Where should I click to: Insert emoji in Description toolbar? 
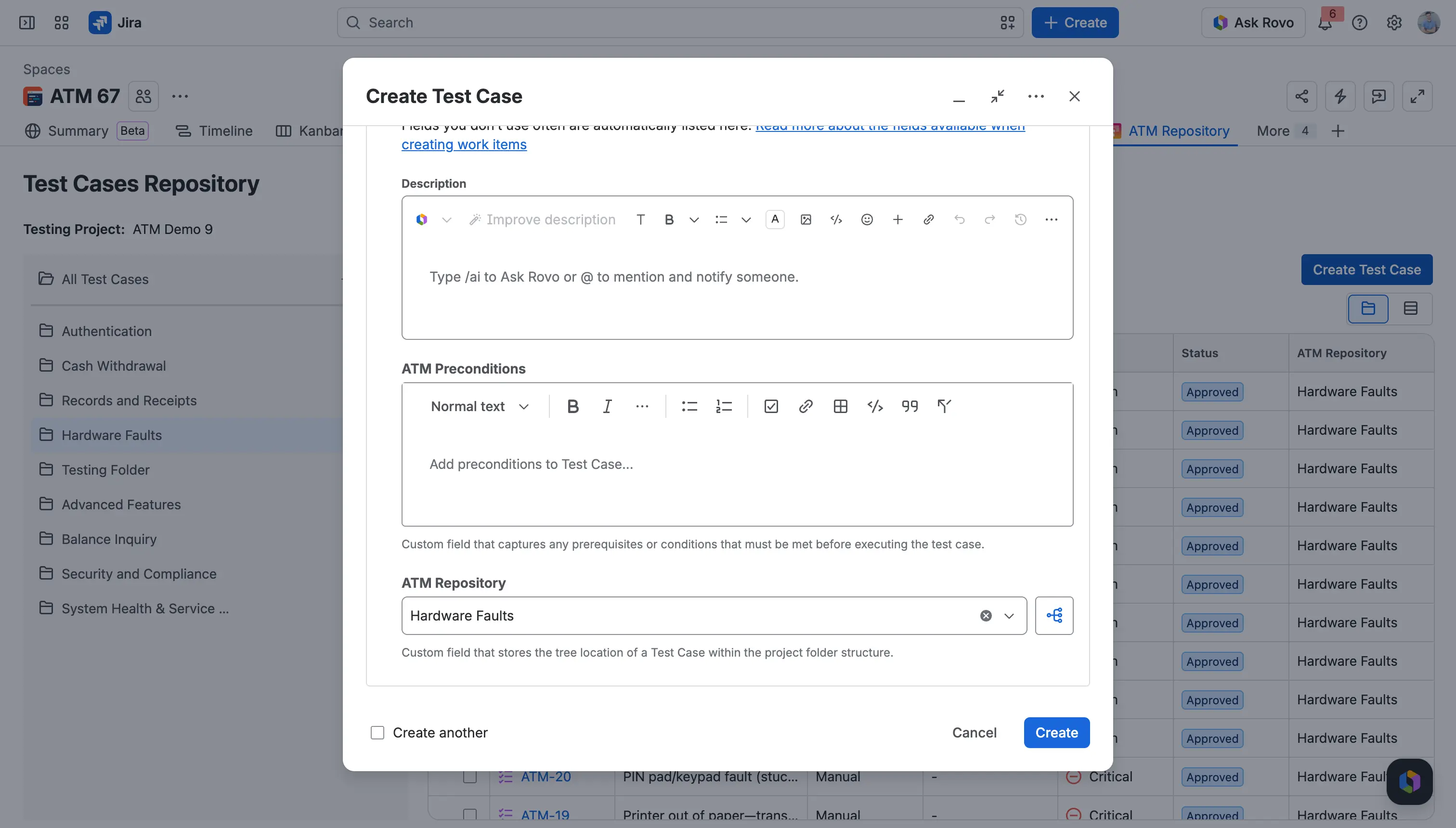tap(867, 220)
